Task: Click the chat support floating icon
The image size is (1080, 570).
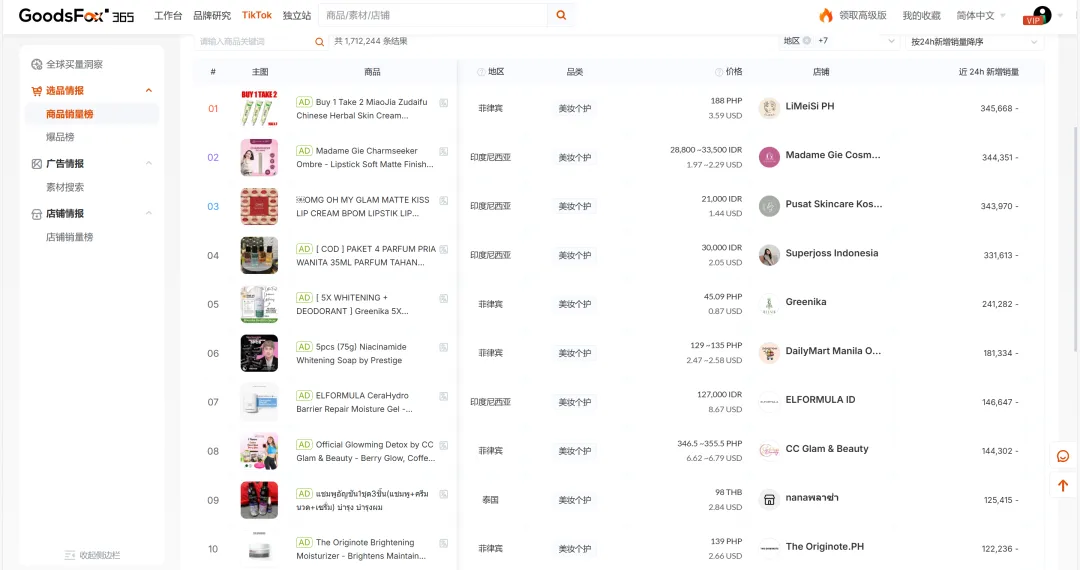Action: (x=1063, y=456)
